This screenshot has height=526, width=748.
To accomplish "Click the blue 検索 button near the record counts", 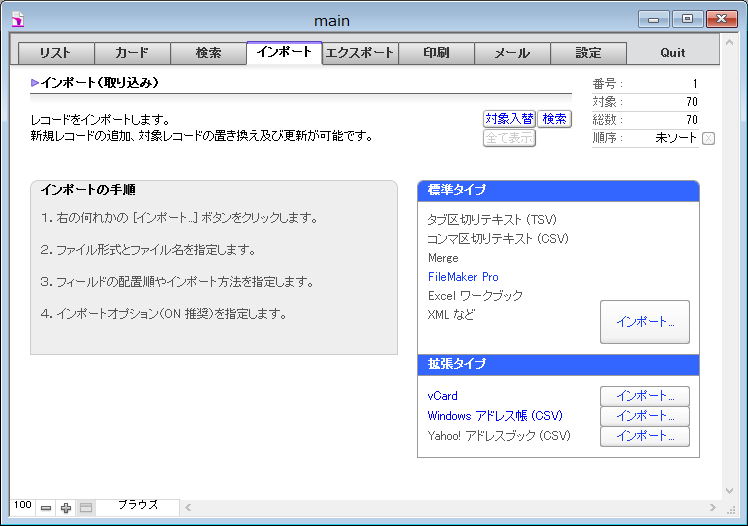I will coord(554,119).
